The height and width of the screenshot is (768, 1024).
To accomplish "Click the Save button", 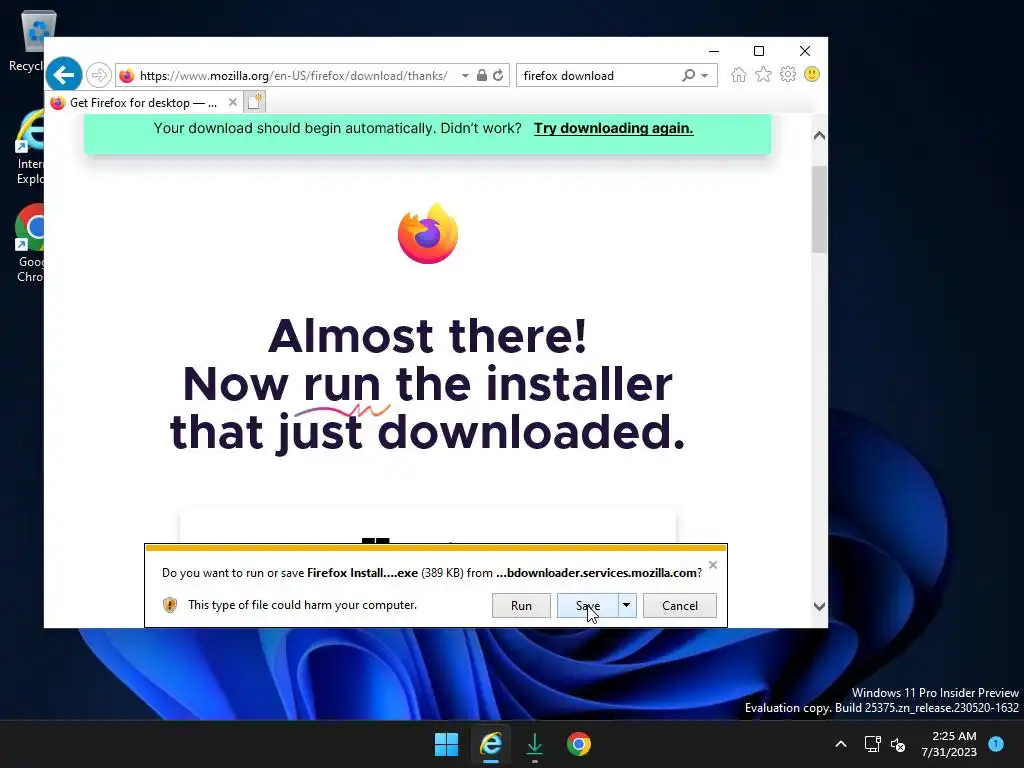I will click(x=587, y=605).
